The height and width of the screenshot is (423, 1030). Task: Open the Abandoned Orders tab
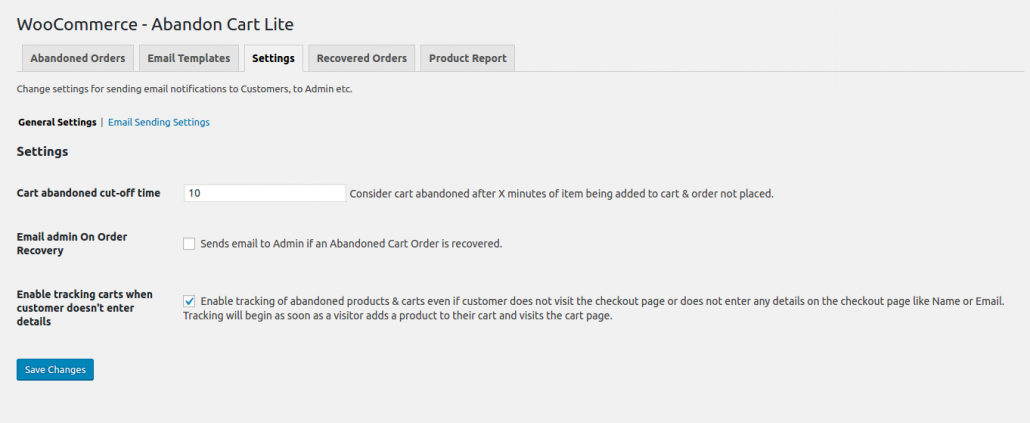click(78, 58)
